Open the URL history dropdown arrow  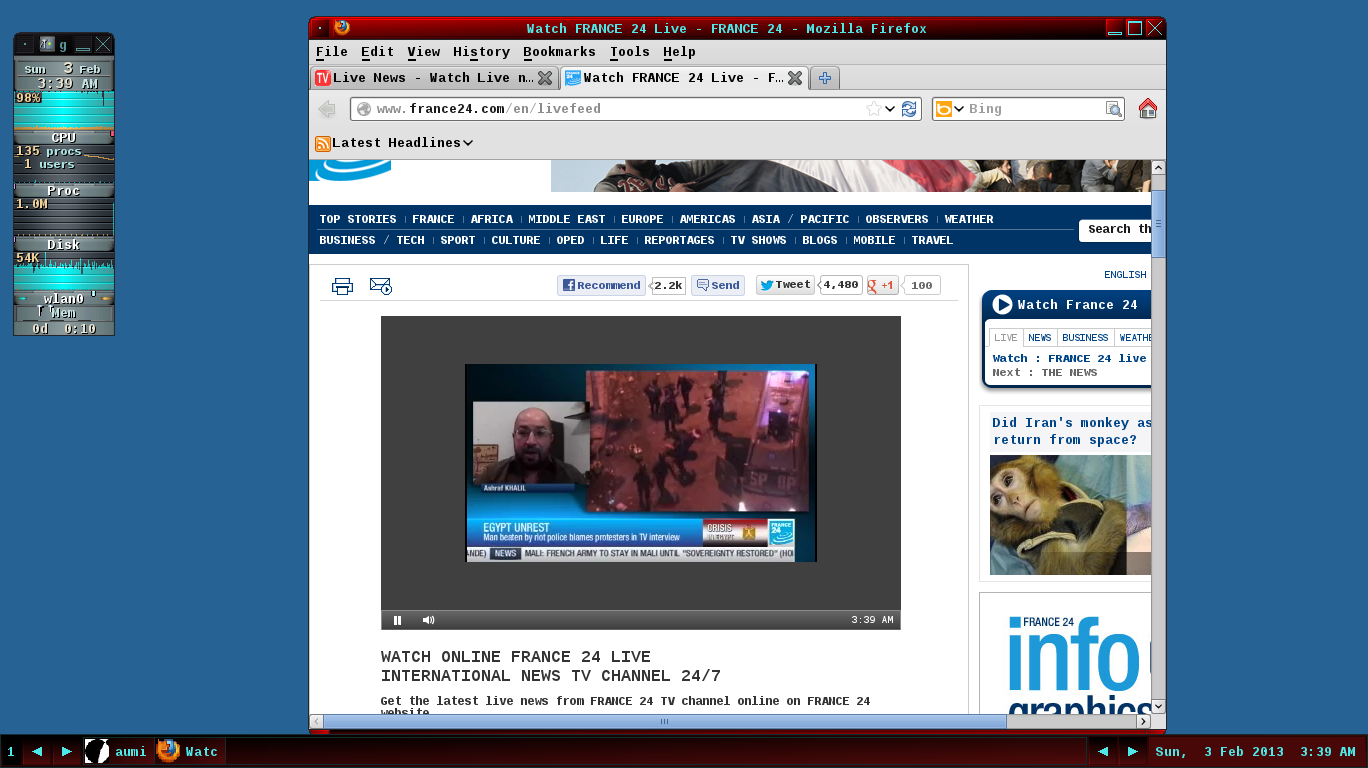[x=890, y=109]
